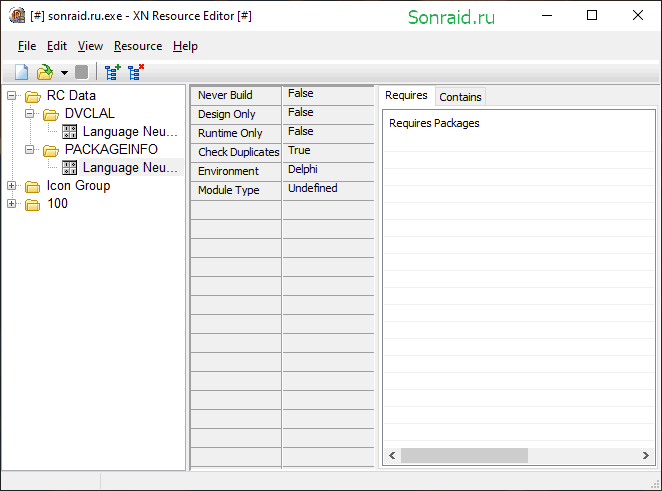Screen dimensions: 662x491
Task: Select the 100 folder
Action: click(x=57, y=203)
